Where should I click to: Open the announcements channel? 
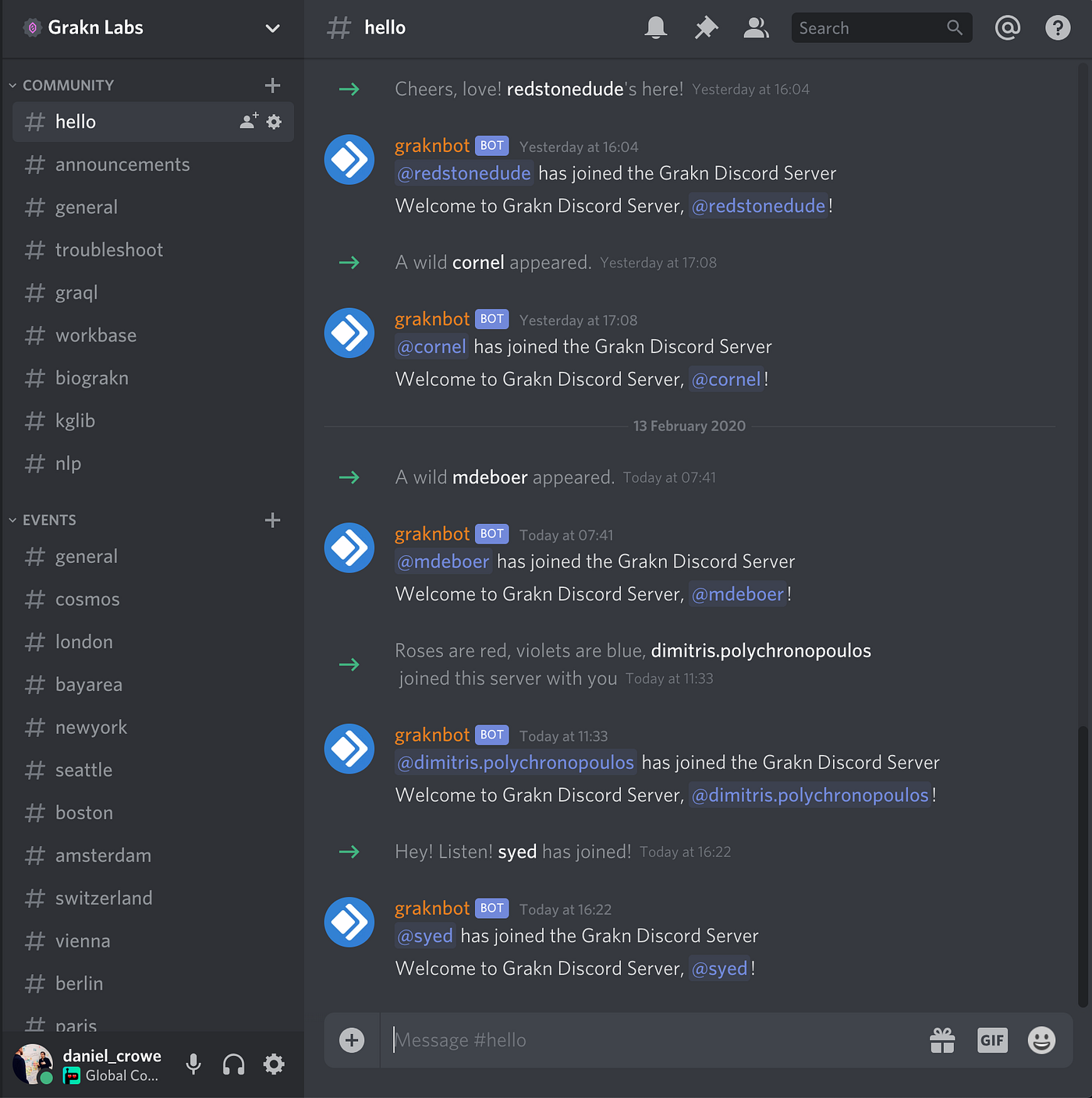[153, 165]
